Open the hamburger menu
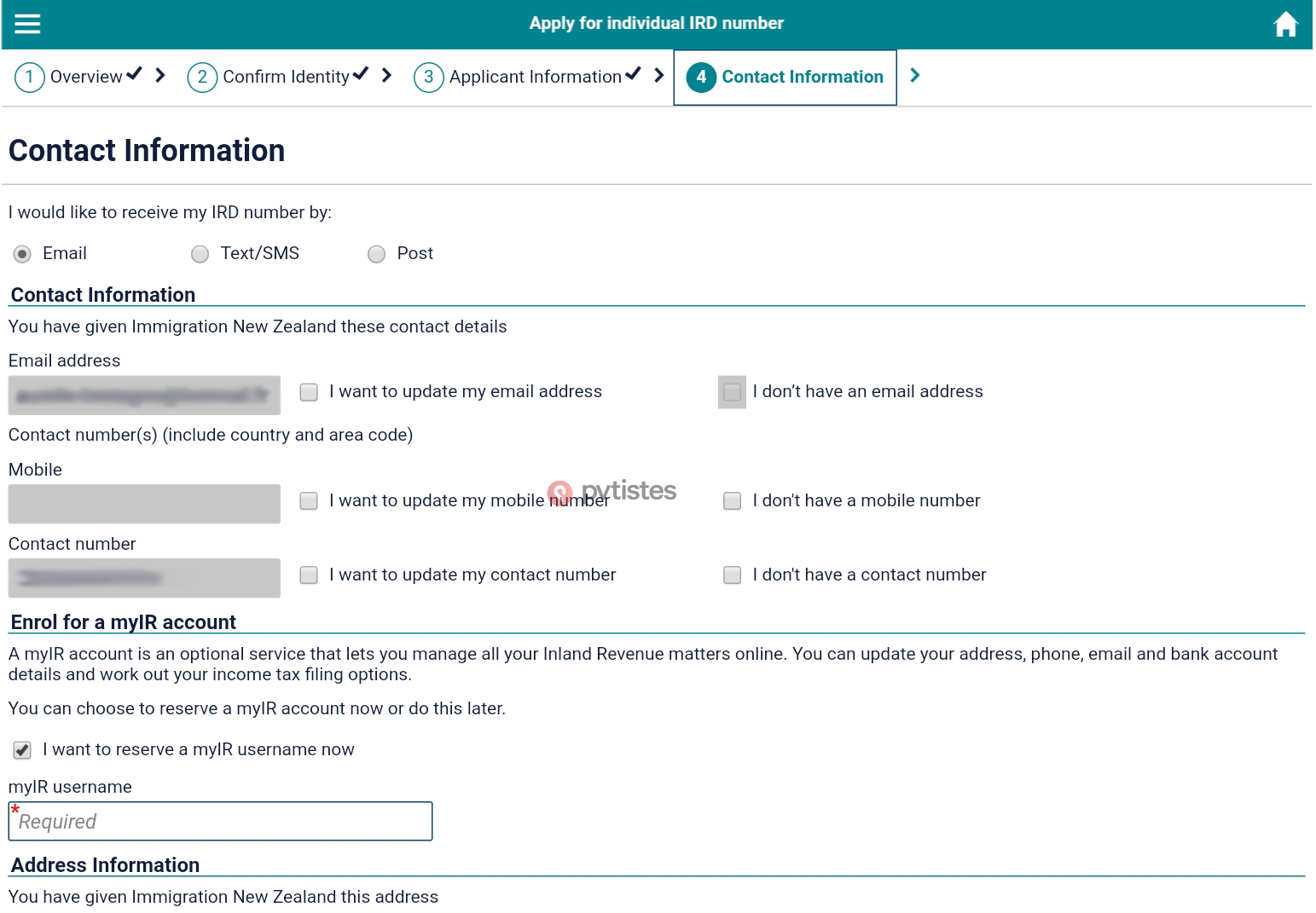The width and height of the screenshot is (1316, 913). (27, 24)
